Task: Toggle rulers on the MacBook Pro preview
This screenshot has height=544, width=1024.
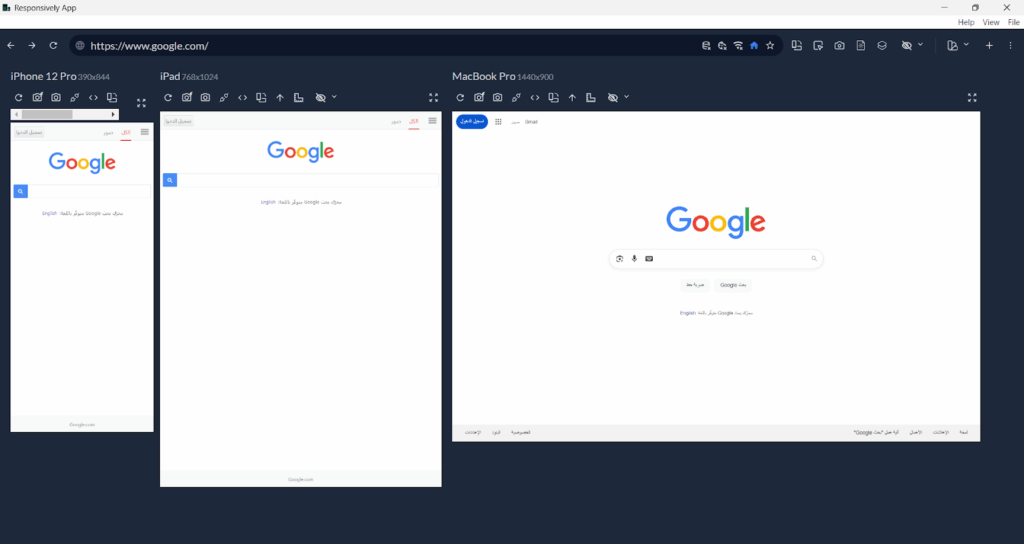Action: (590, 97)
